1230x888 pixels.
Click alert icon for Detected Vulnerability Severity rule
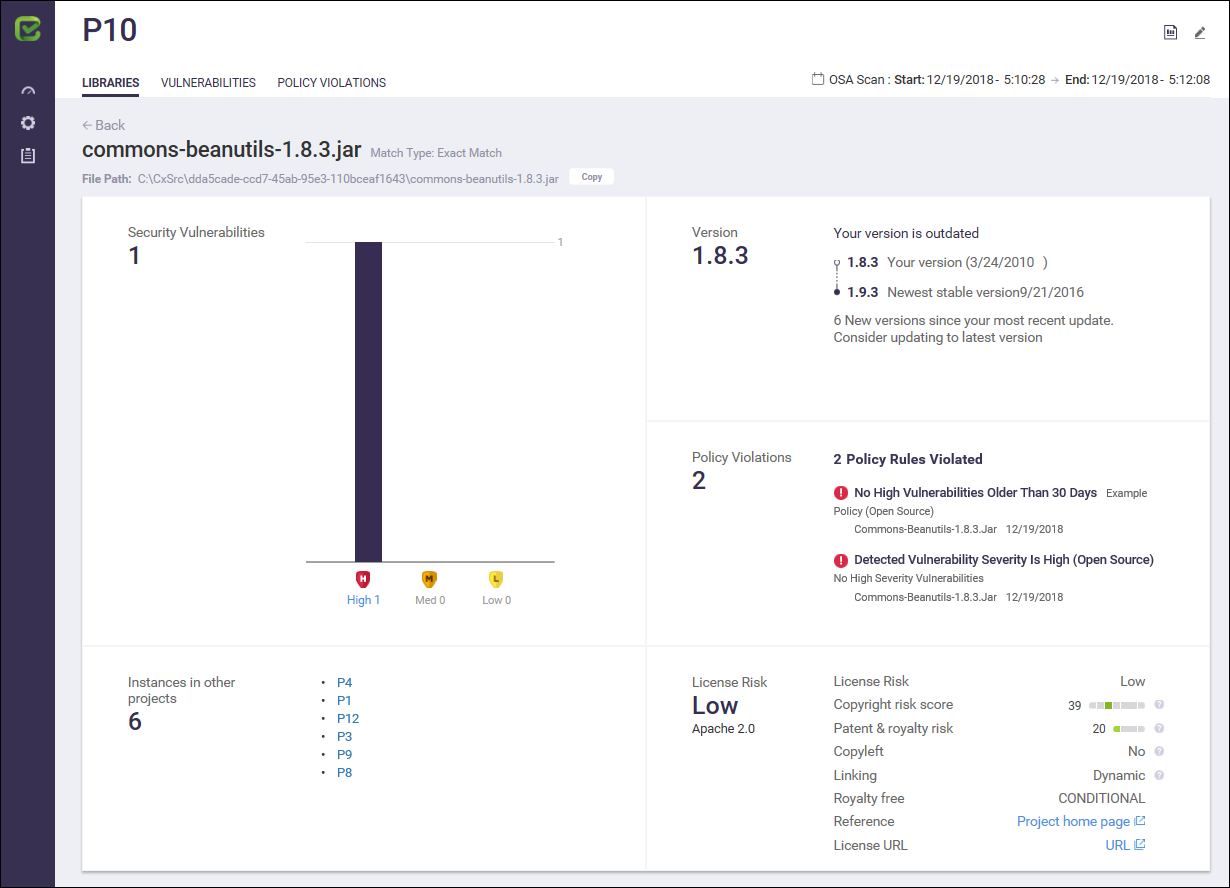tap(841, 560)
